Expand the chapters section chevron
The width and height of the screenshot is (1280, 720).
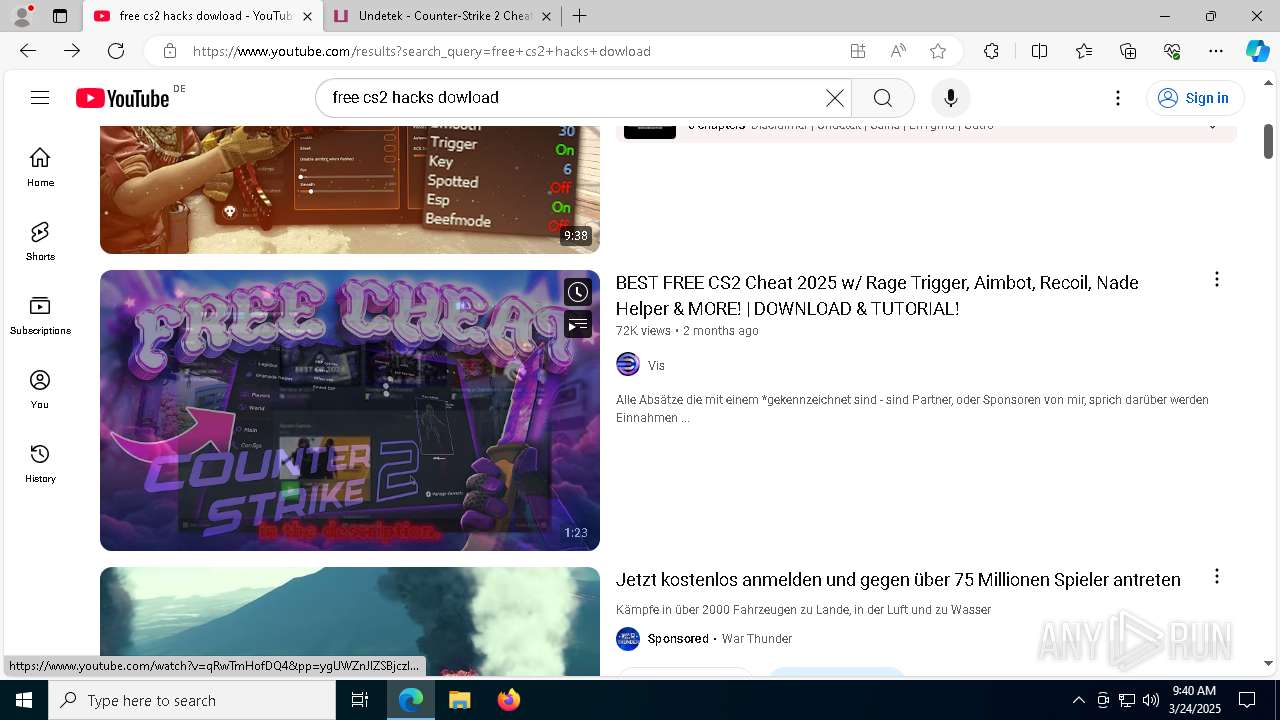tap(1212, 127)
